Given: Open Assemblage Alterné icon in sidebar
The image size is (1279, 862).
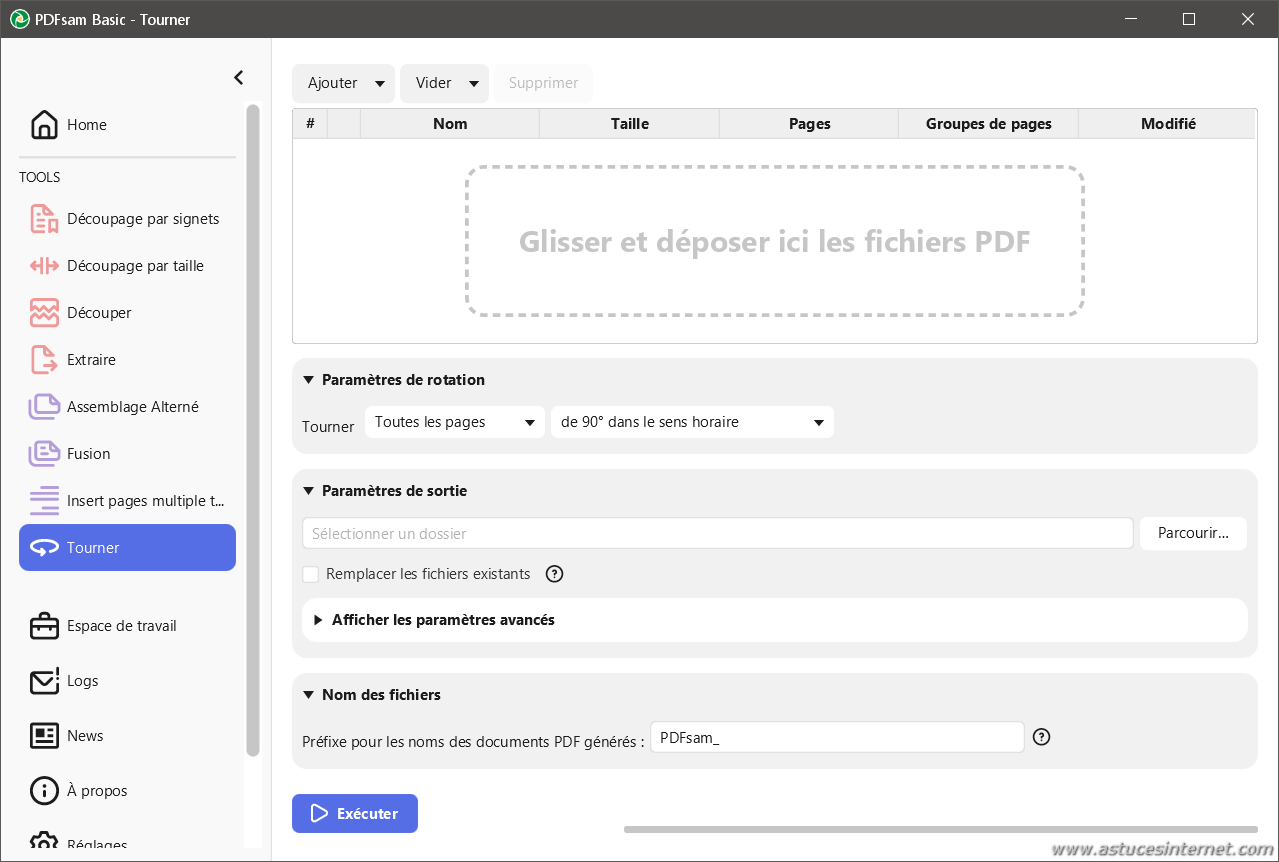Looking at the screenshot, I should coord(44,407).
